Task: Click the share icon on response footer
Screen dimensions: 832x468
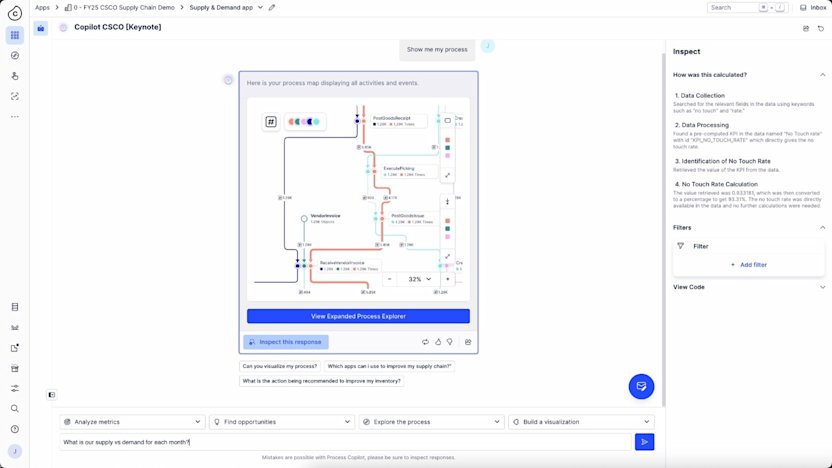Action: pyautogui.click(x=468, y=342)
